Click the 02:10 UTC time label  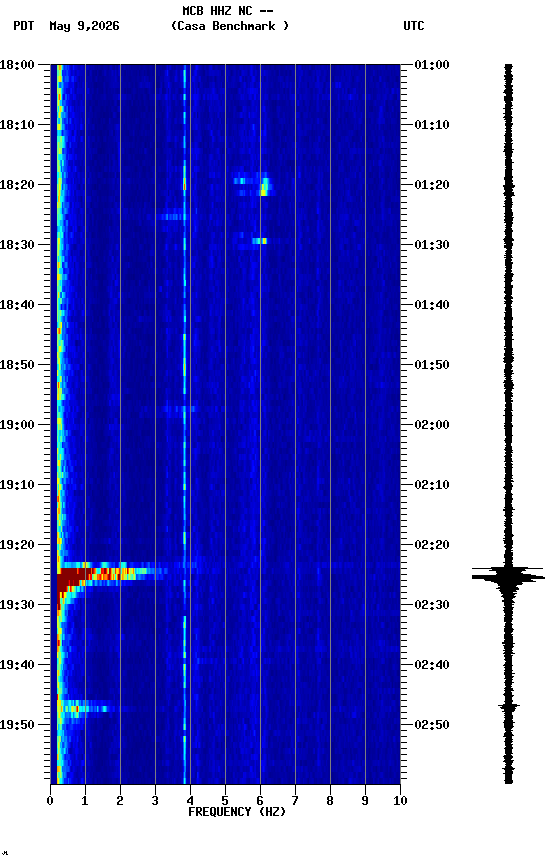pyautogui.click(x=432, y=485)
